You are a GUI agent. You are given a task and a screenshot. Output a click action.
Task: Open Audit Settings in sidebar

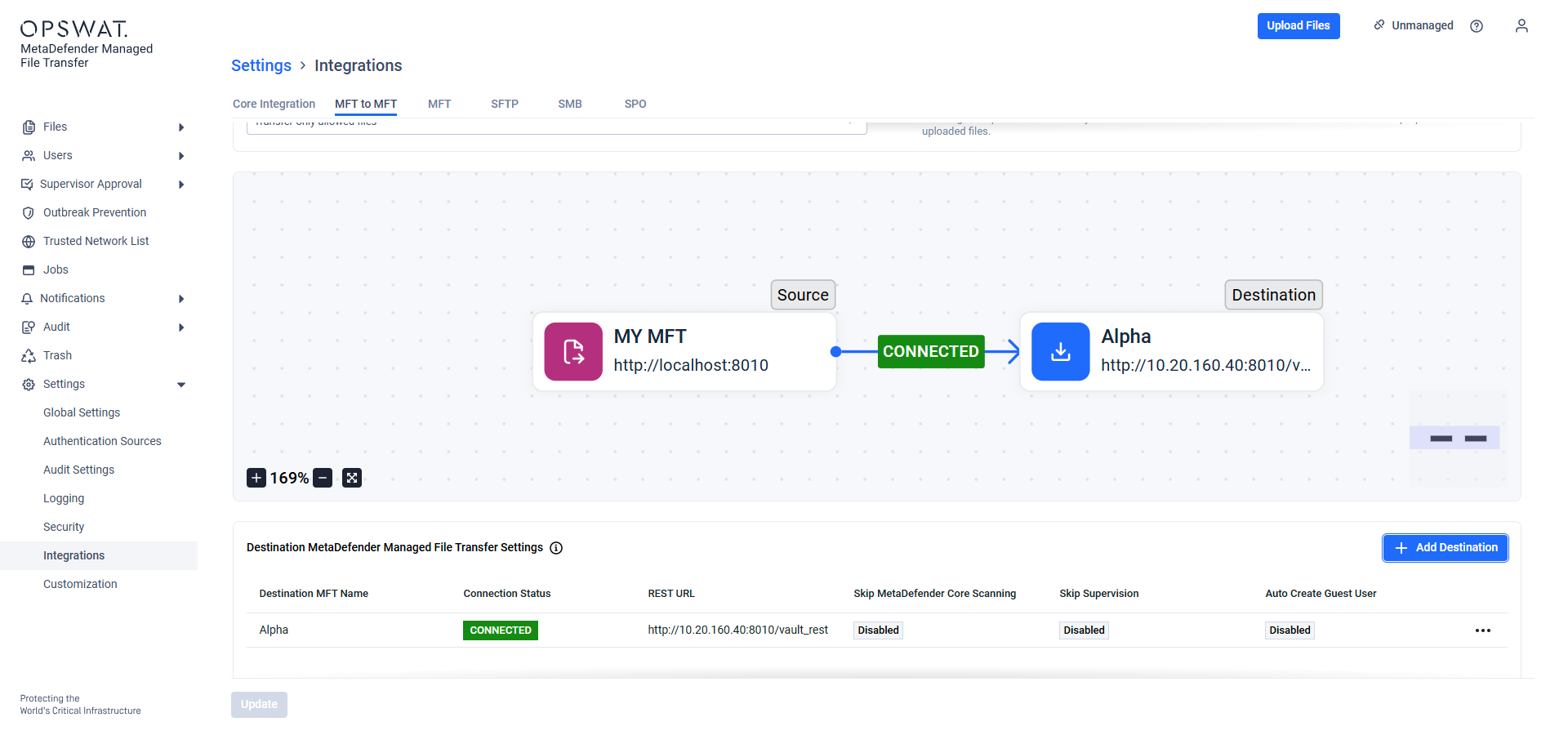[78, 470]
